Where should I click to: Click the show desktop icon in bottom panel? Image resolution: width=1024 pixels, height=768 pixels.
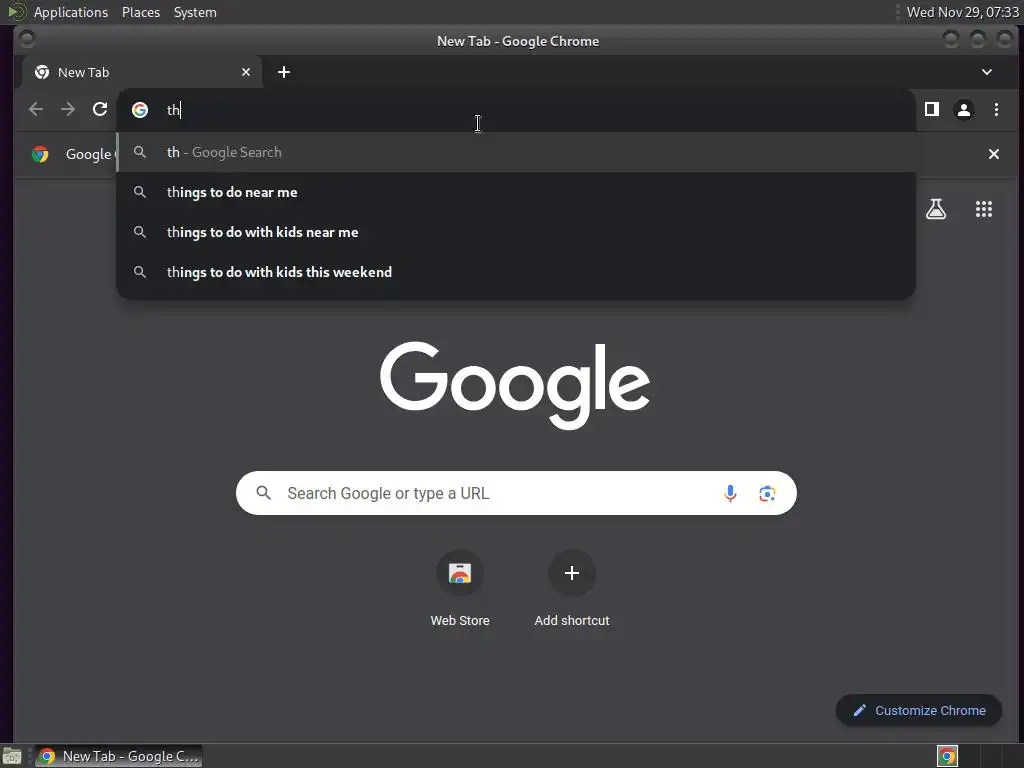coord(12,756)
